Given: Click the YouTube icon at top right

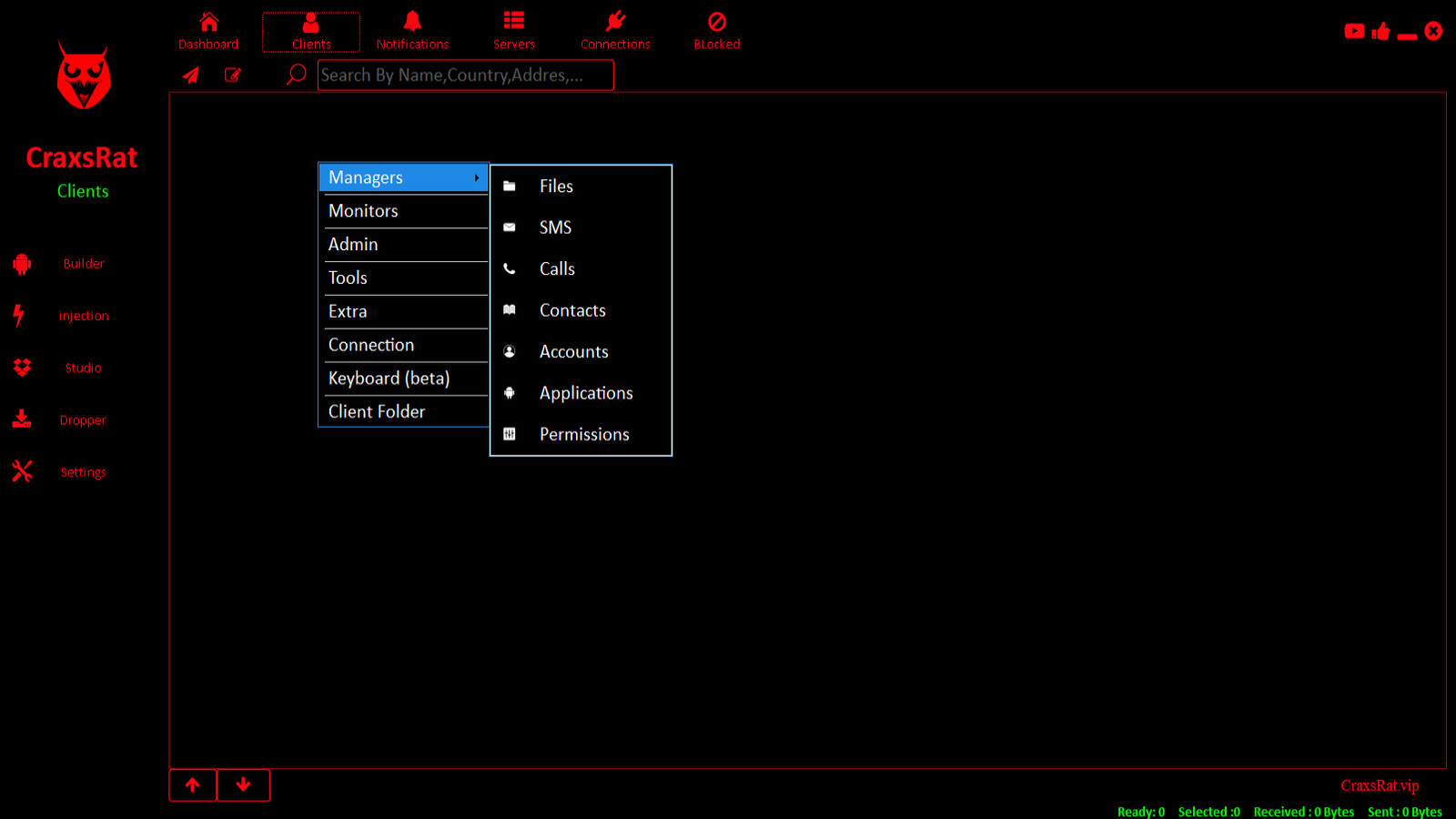Looking at the screenshot, I should point(1354,32).
